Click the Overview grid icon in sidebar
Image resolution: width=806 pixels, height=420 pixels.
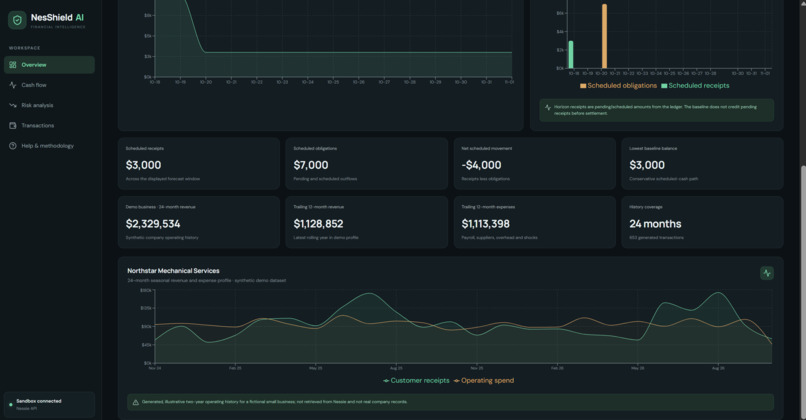13,65
